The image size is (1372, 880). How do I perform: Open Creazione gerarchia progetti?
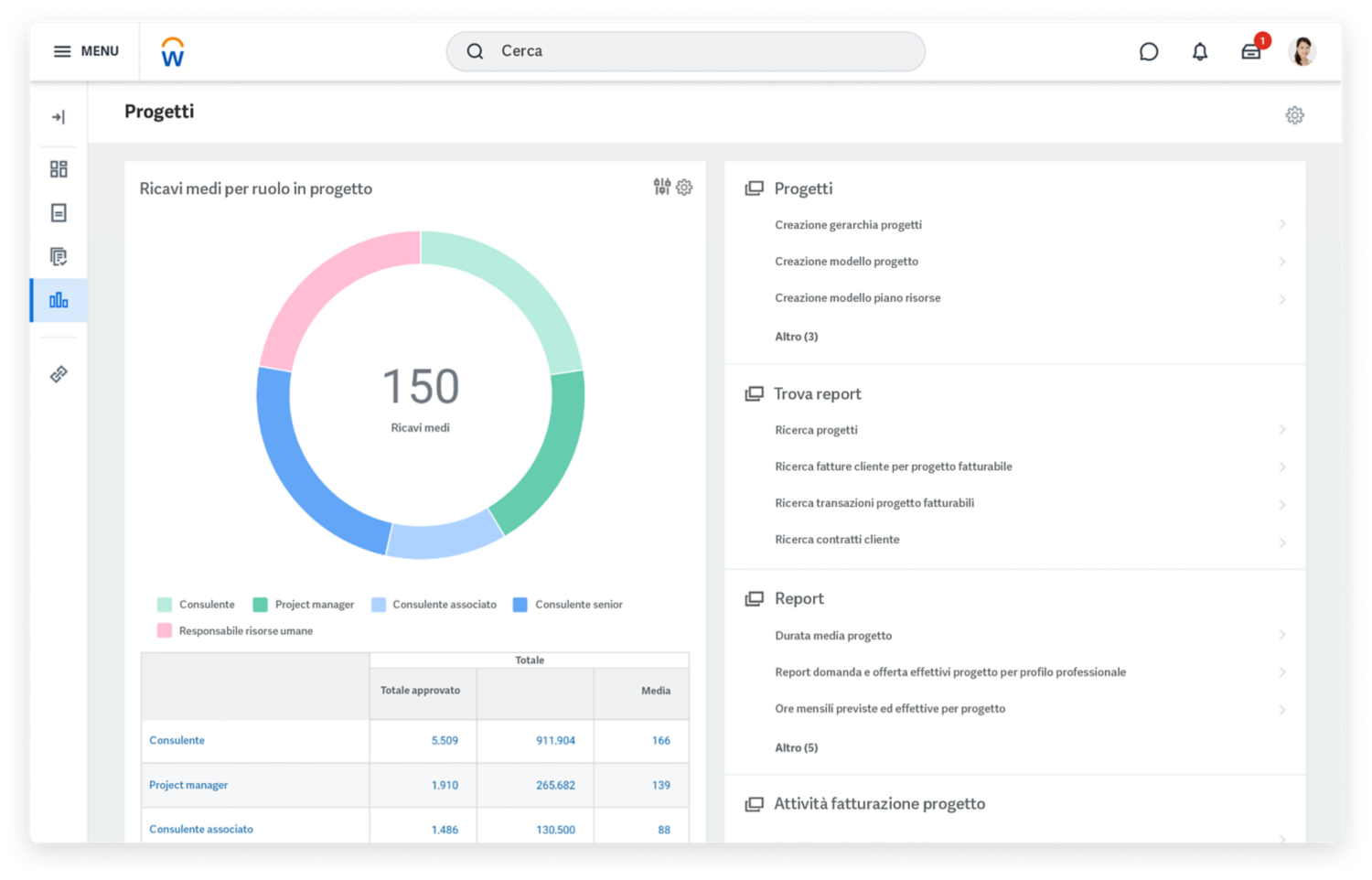click(x=848, y=225)
